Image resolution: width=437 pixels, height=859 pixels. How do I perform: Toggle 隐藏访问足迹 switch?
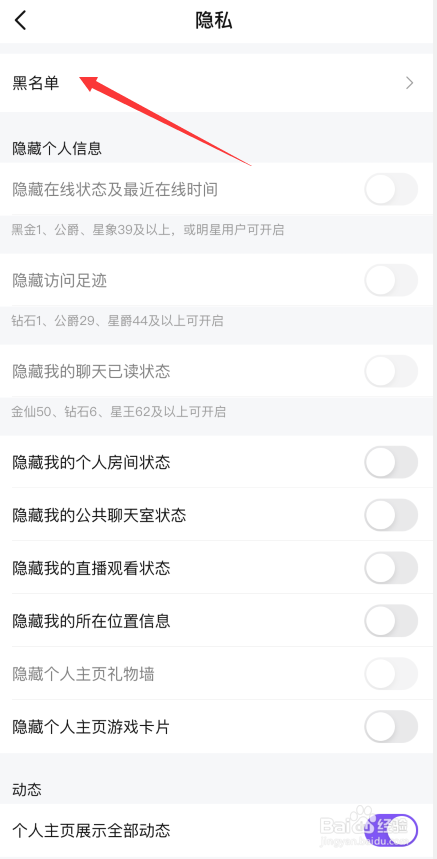click(391, 280)
